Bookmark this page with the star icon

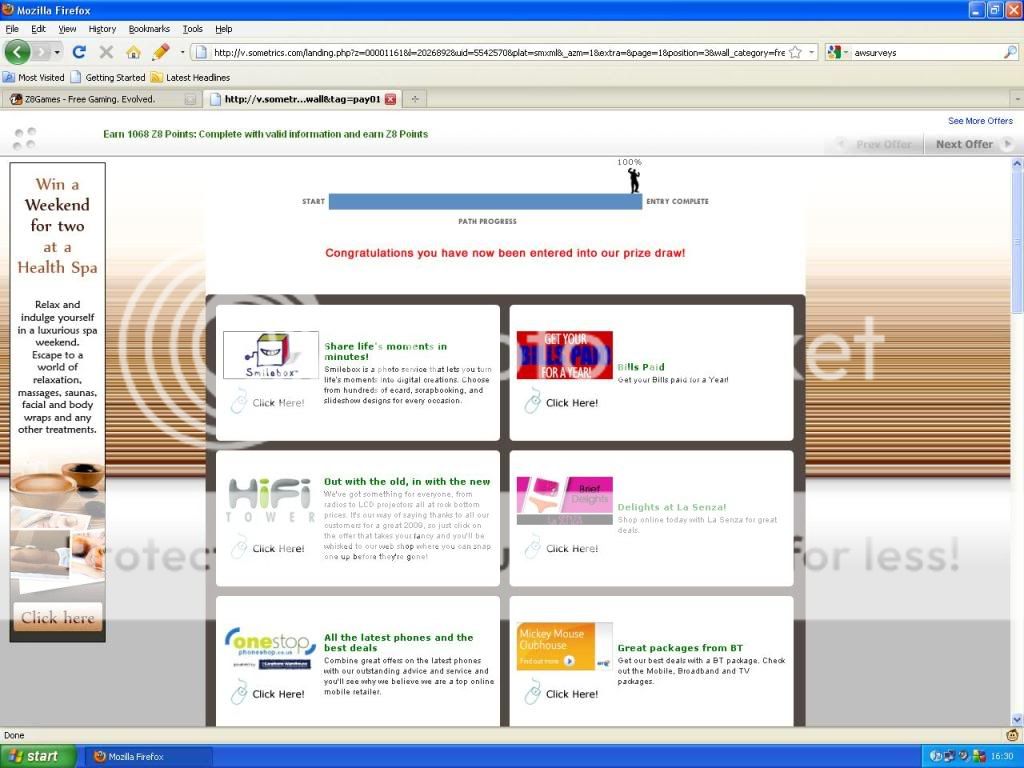[x=795, y=52]
